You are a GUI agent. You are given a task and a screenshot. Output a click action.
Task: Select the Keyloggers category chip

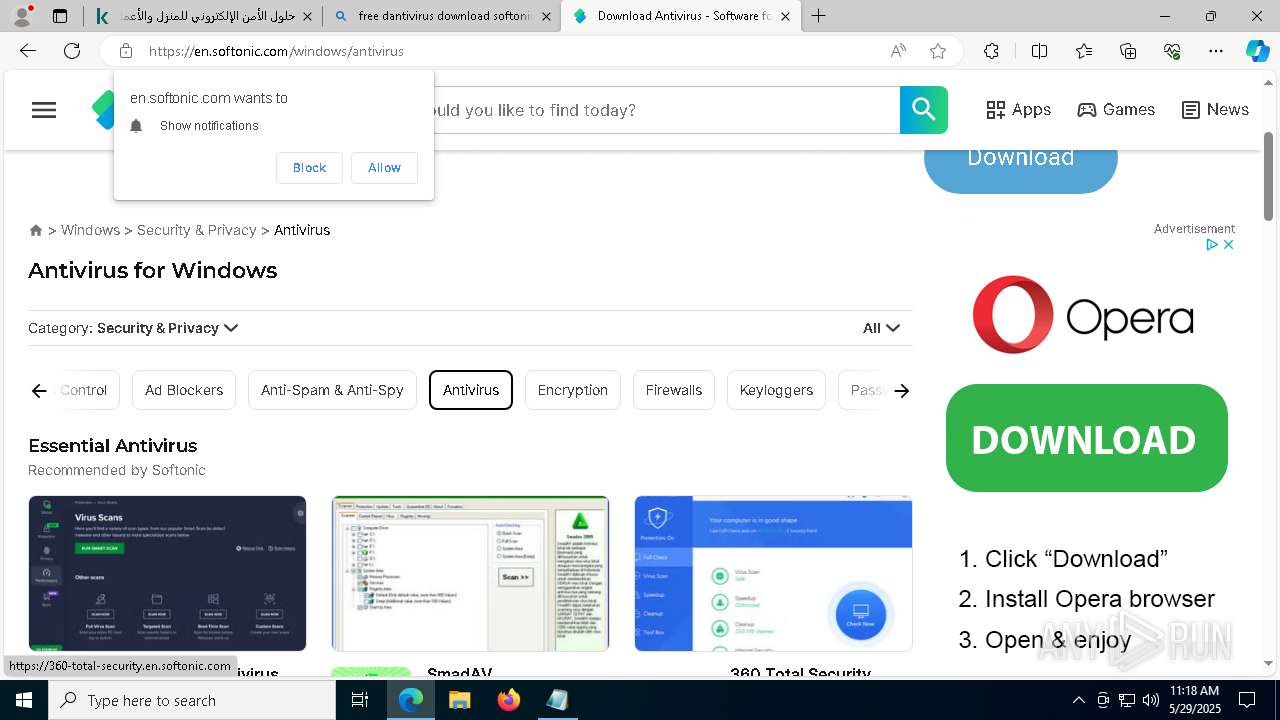pos(776,390)
